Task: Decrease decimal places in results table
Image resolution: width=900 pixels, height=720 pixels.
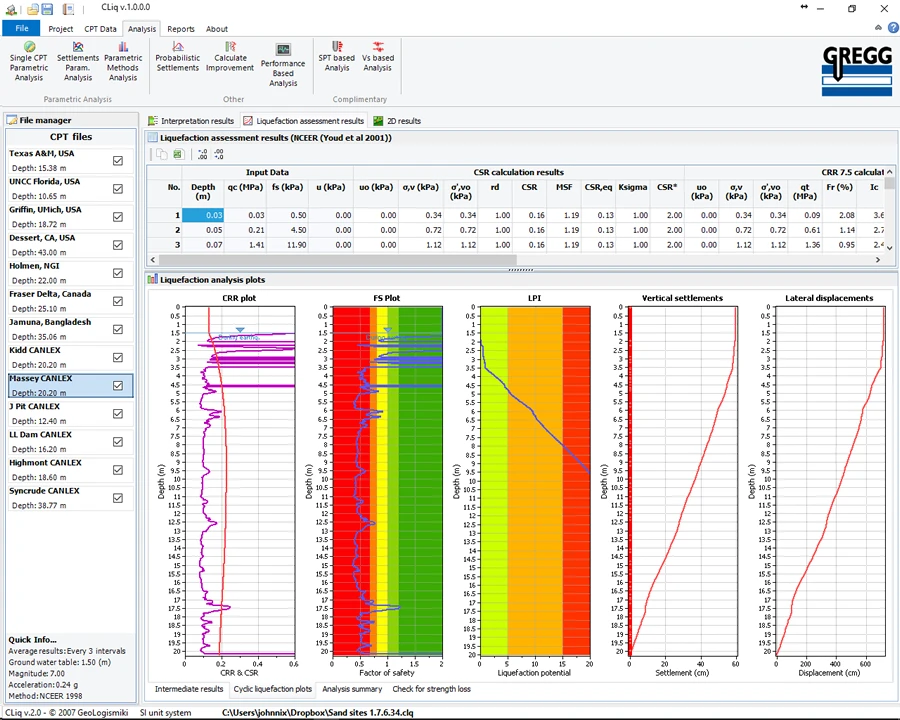Action: [219, 154]
